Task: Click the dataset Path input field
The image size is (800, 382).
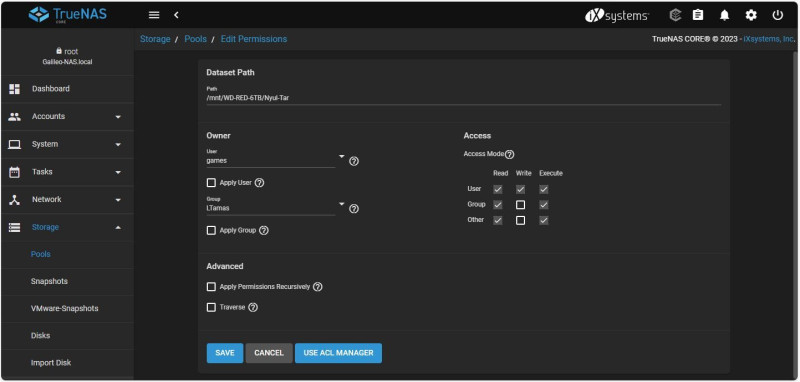Action: click(464, 97)
